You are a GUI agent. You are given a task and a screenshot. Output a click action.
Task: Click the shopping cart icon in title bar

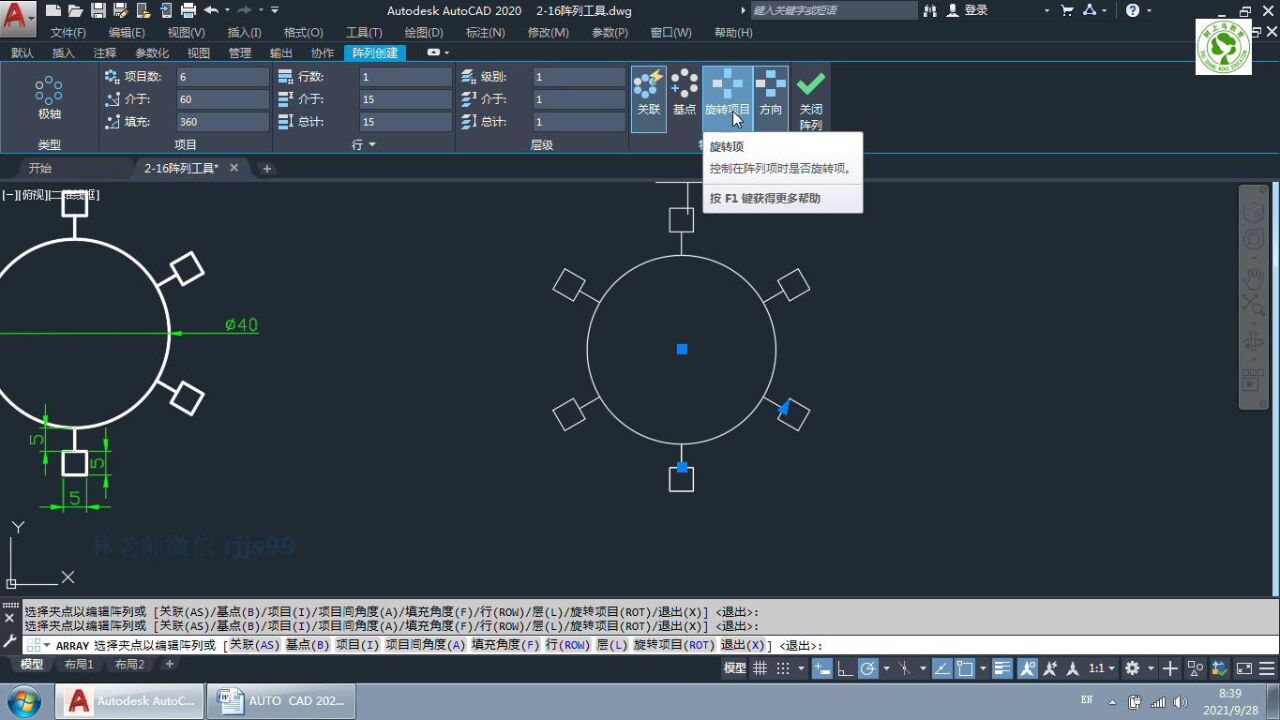click(1067, 10)
